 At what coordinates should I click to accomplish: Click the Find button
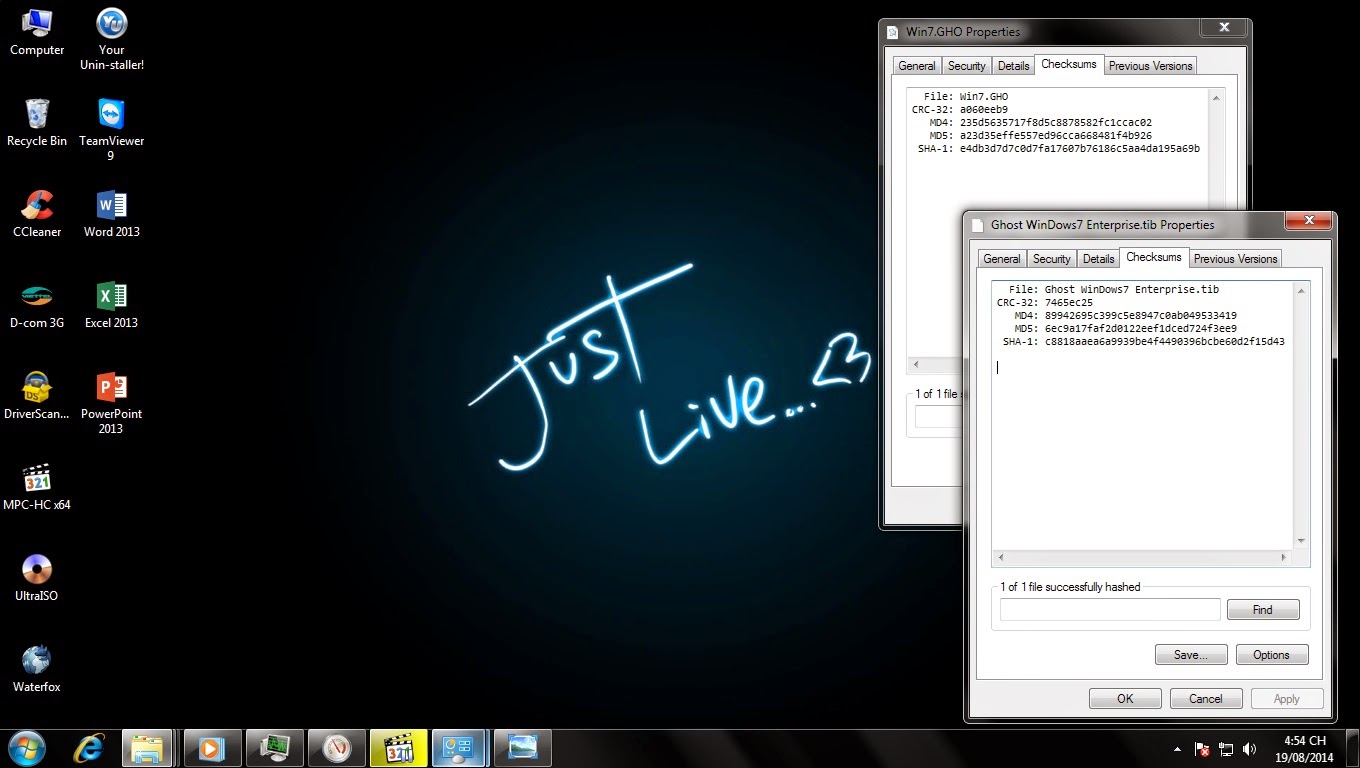pos(1263,610)
